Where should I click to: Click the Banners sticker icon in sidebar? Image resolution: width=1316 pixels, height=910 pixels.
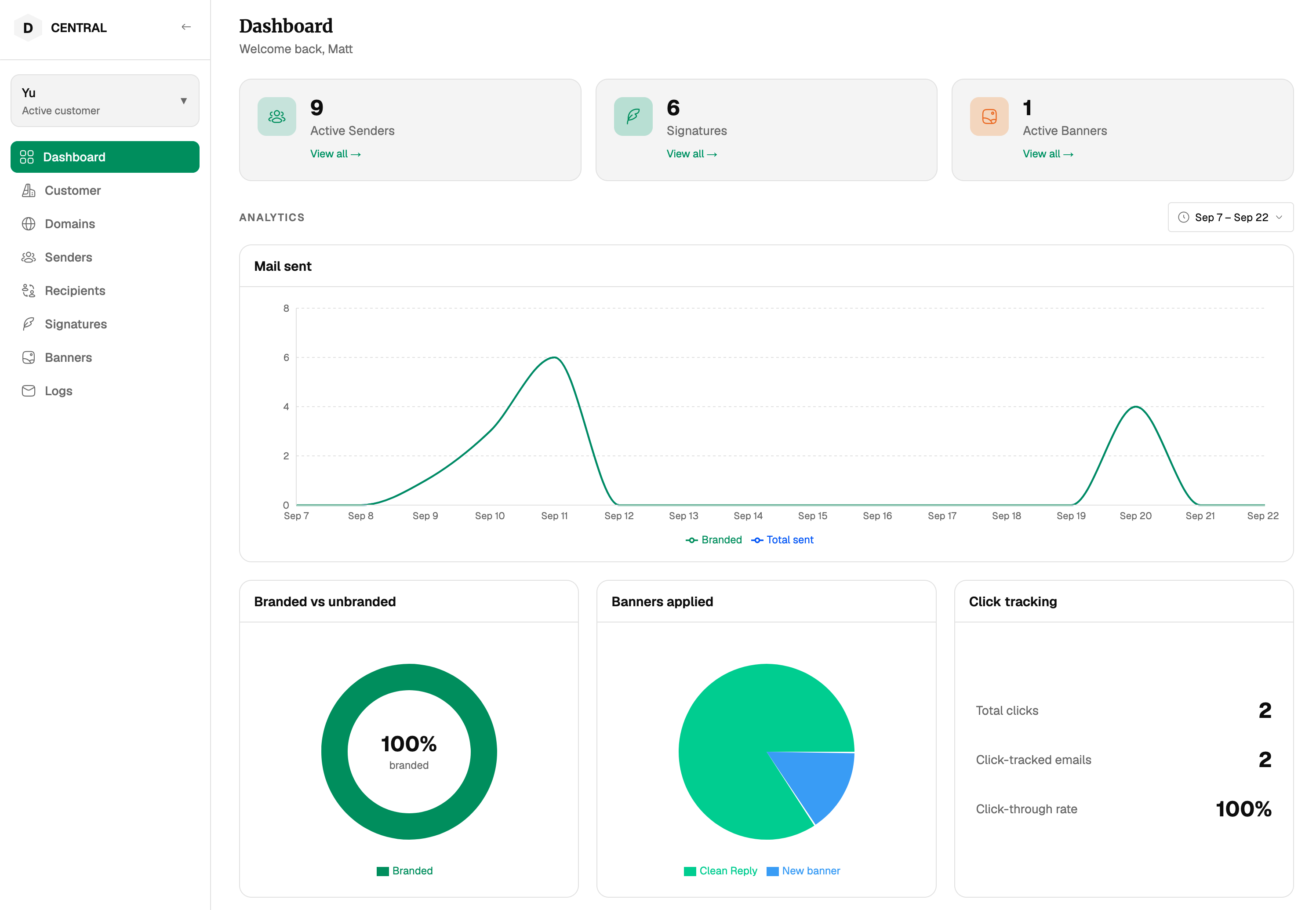[x=29, y=357]
